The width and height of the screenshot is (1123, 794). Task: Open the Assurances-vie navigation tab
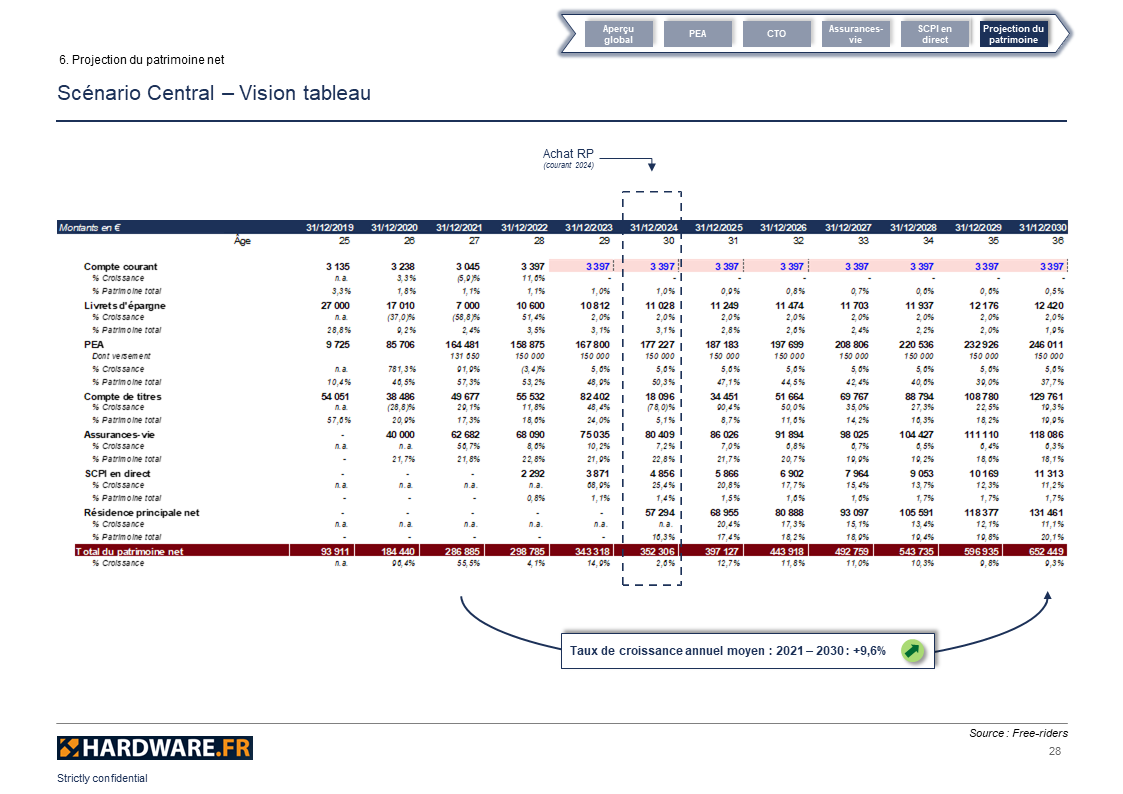tap(855, 34)
